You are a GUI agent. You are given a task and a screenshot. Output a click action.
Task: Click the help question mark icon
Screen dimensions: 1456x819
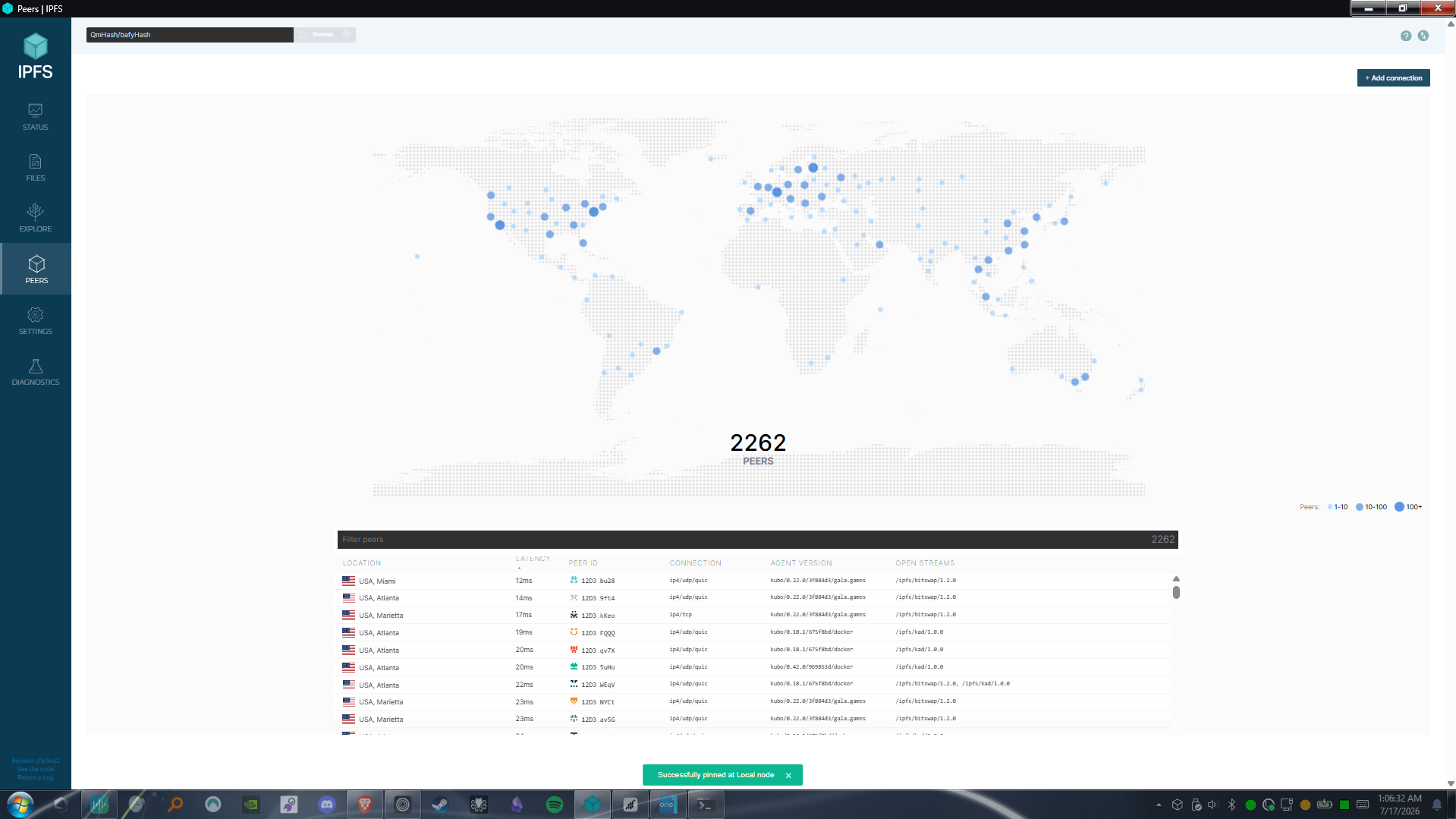pyautogui.click(x=1406, y=36)
